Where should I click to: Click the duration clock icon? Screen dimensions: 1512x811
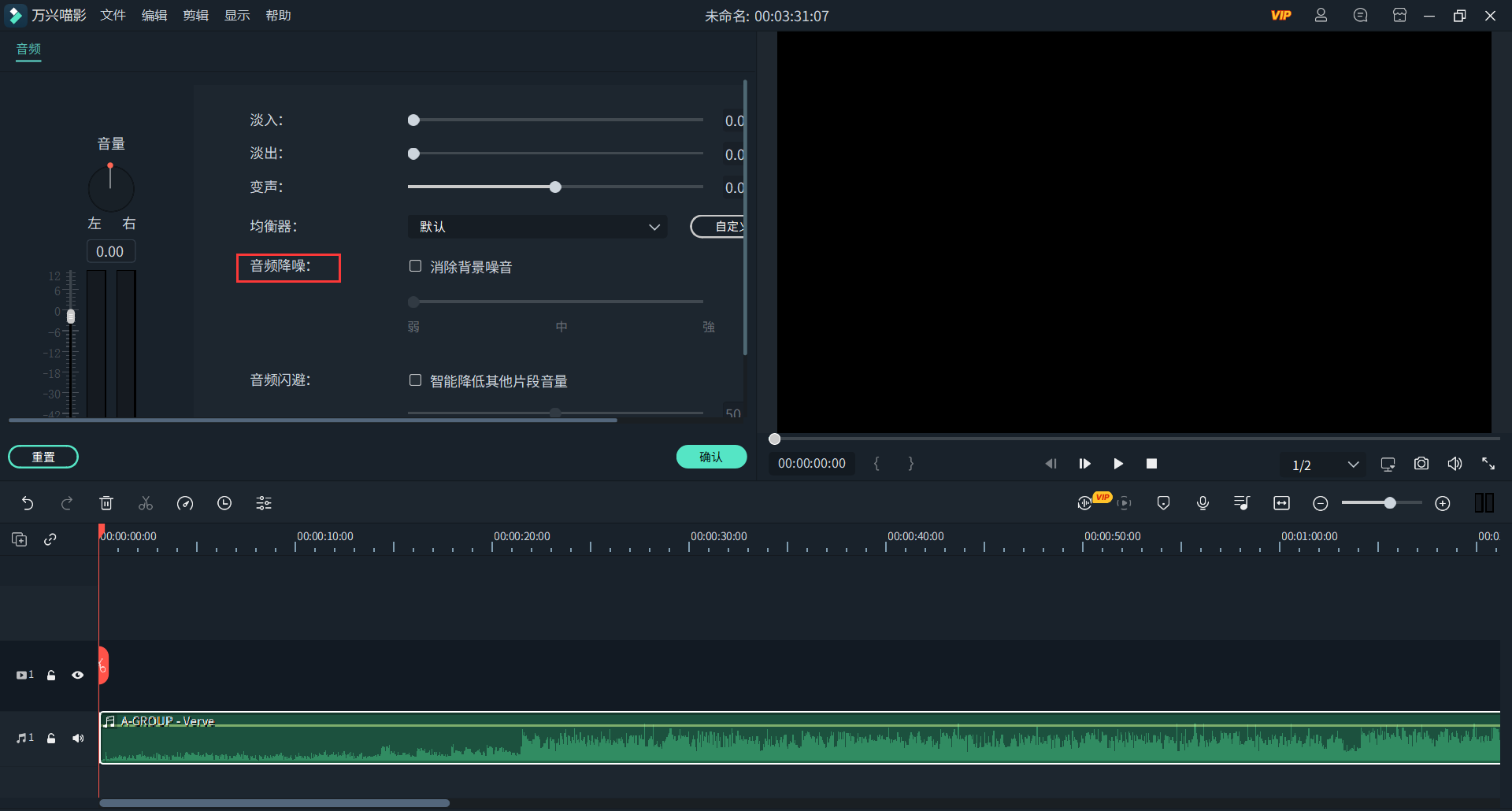[224, 503]
